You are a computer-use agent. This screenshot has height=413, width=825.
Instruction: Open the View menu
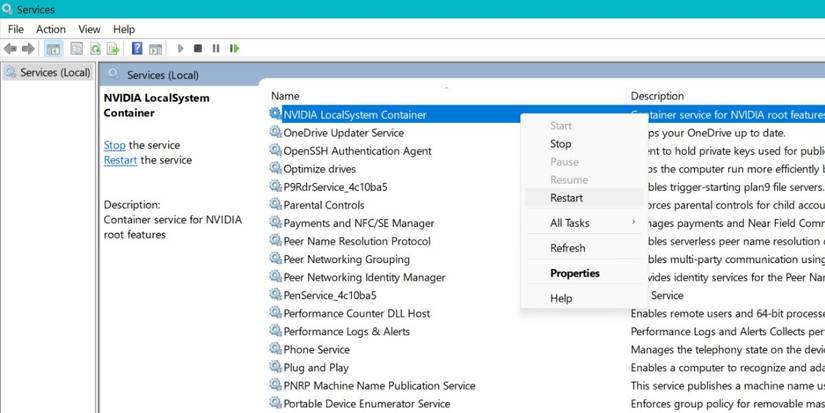pos(89,29)
